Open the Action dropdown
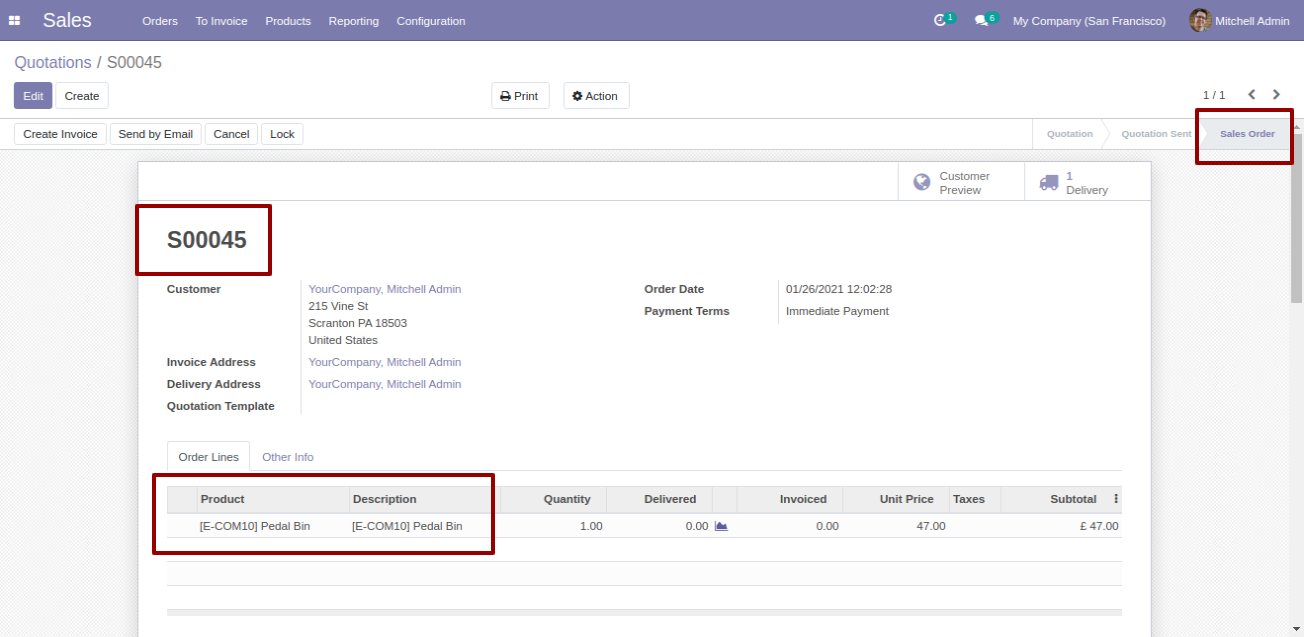Screen dimensions: 1304x637 point(596,96)
